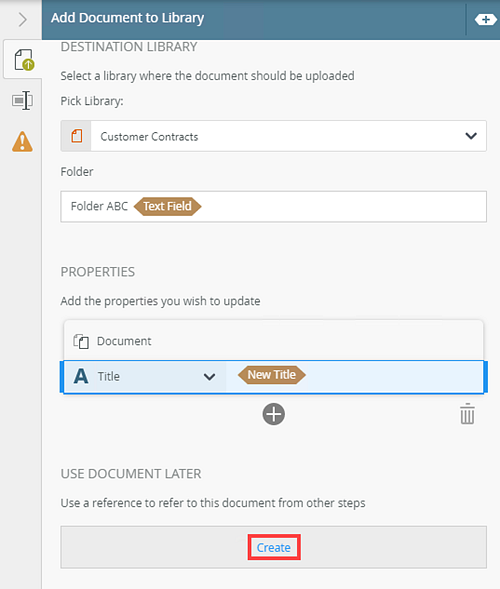Expand the Title property dropdown
Screen dimensions: 500x589
coord(209,376)
